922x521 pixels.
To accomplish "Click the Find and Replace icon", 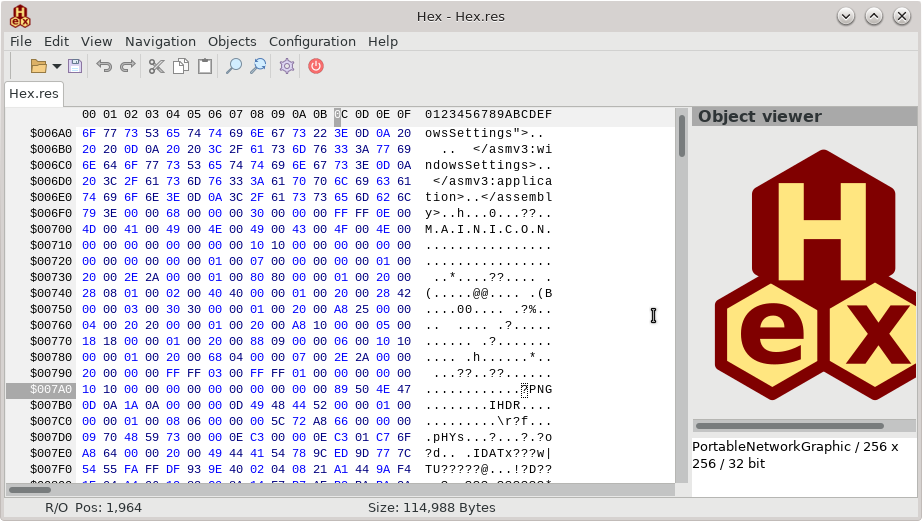I will 258,66.
